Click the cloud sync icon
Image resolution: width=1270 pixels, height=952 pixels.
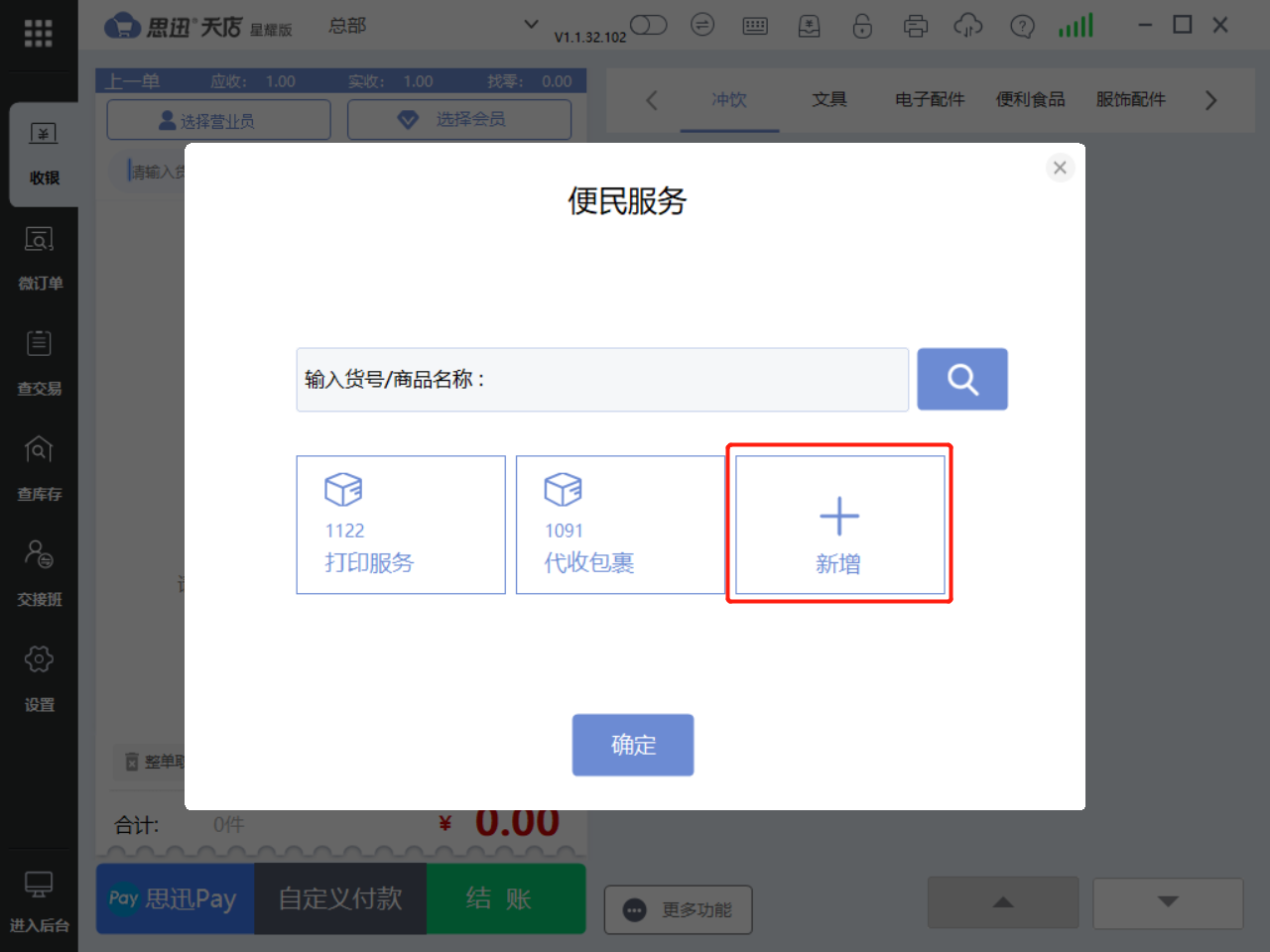pos(967,26)
